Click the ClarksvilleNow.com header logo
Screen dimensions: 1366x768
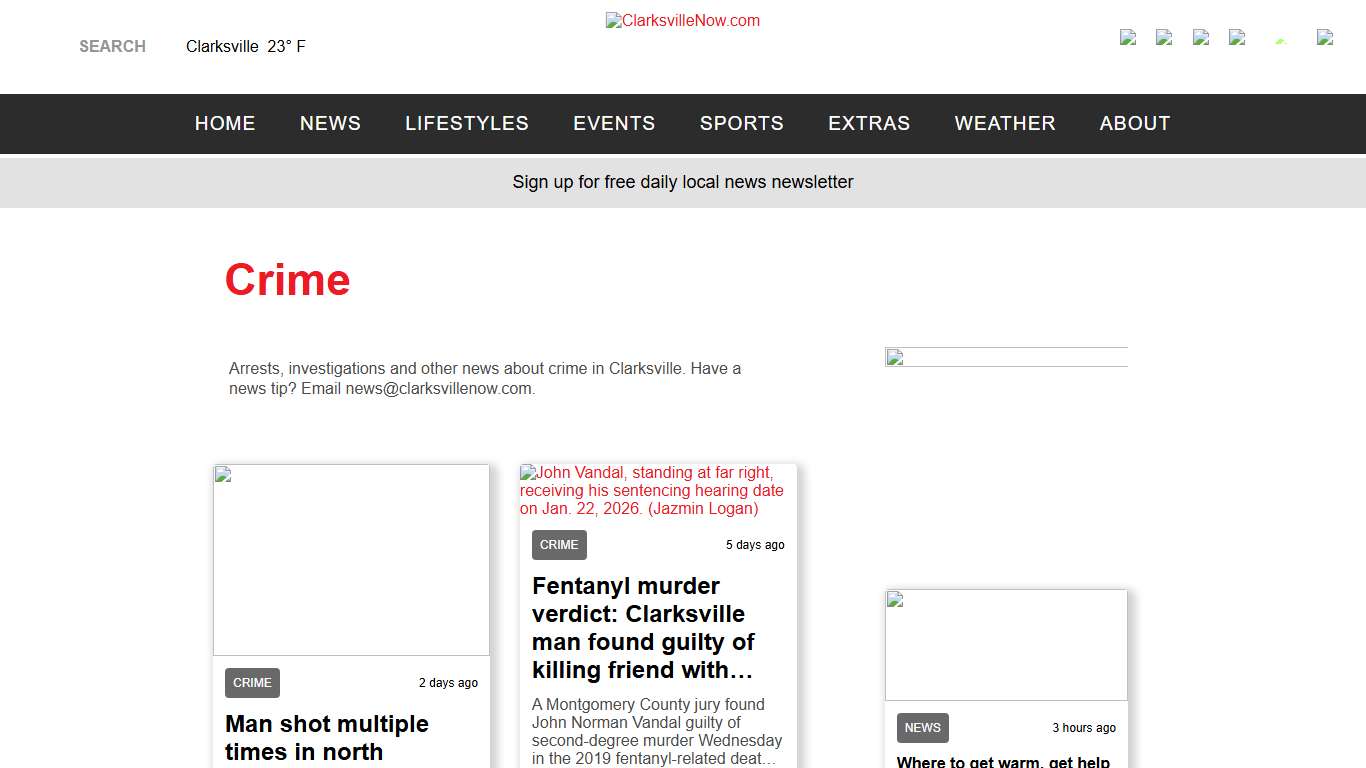tap(683, 20)
